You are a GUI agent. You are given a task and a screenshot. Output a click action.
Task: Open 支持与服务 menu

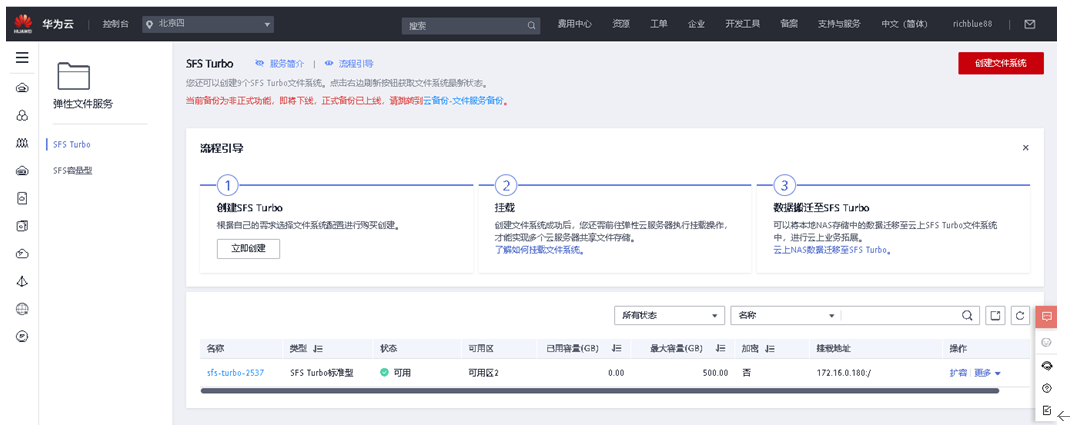[x=839, y=24]
